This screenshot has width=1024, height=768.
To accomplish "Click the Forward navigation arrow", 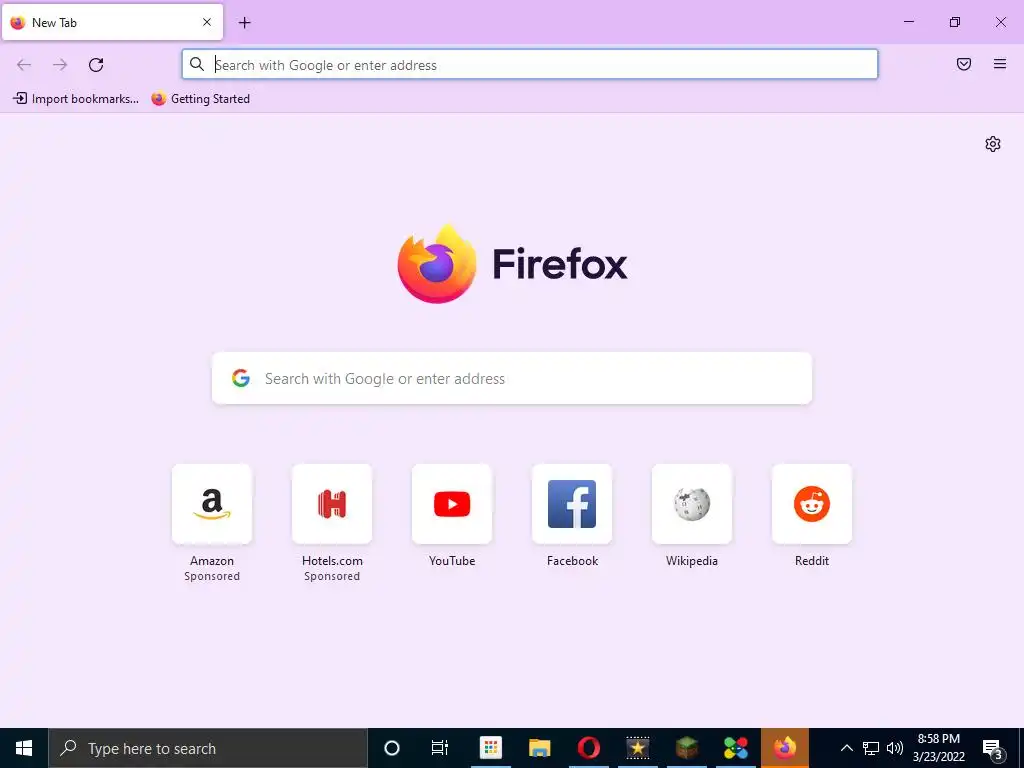I will 60,65.
